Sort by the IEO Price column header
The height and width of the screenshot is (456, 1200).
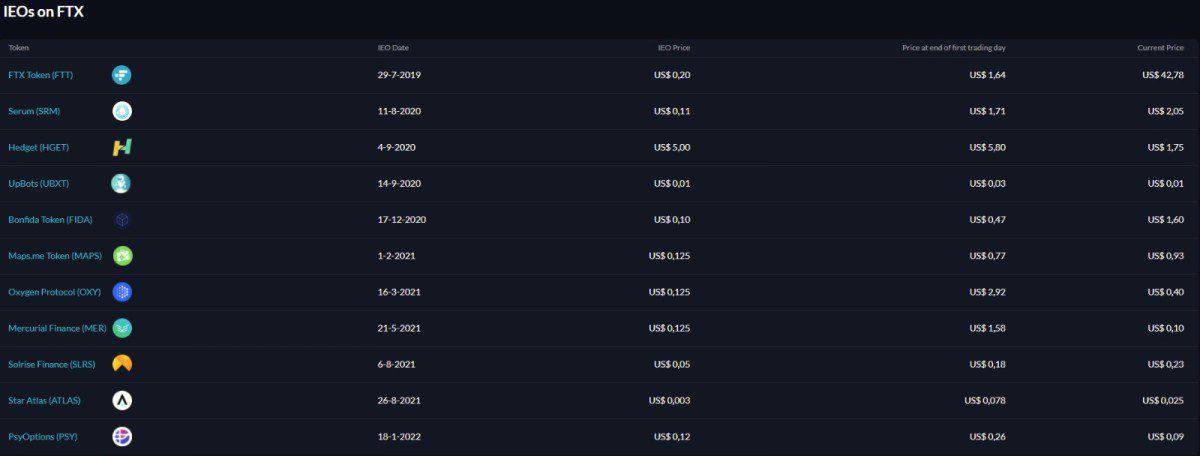(x=673, y=47)
